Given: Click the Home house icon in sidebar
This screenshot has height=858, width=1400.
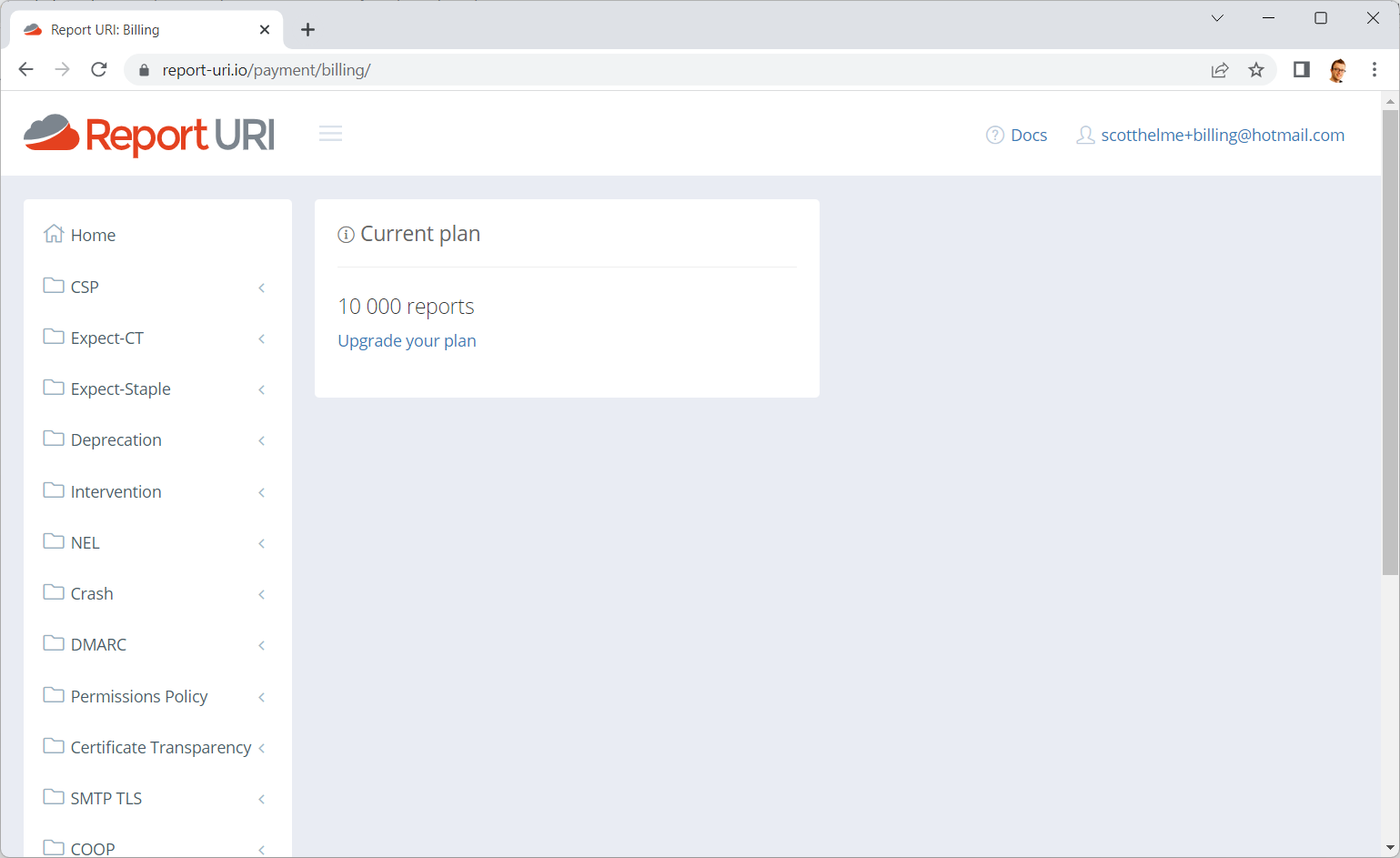Looking at the screenshot, I should (x=54, y=234).
